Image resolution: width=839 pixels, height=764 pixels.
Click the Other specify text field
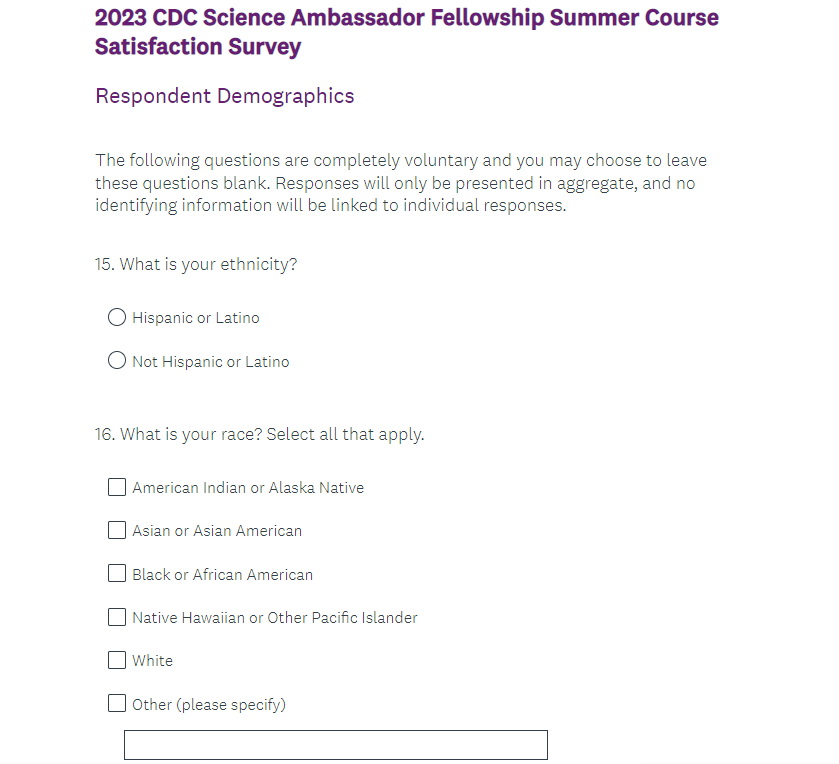pos(335,745)
